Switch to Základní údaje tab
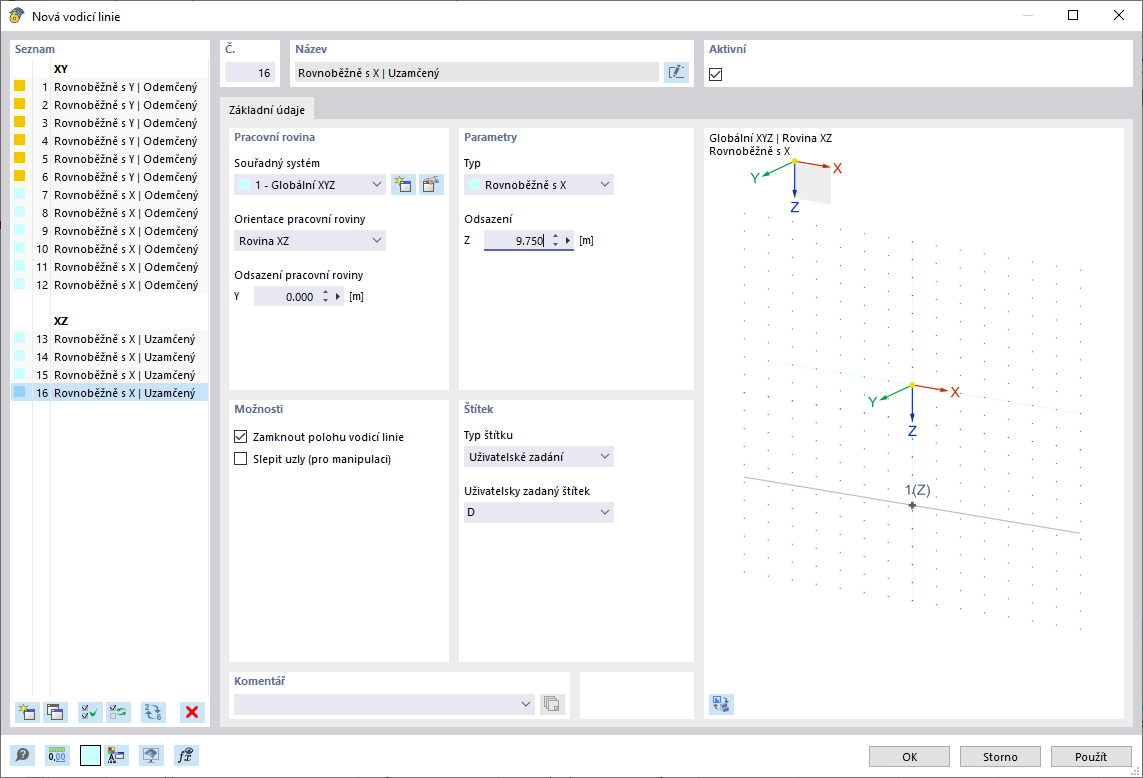The image size is (1143, 778). tap(267, 109)
